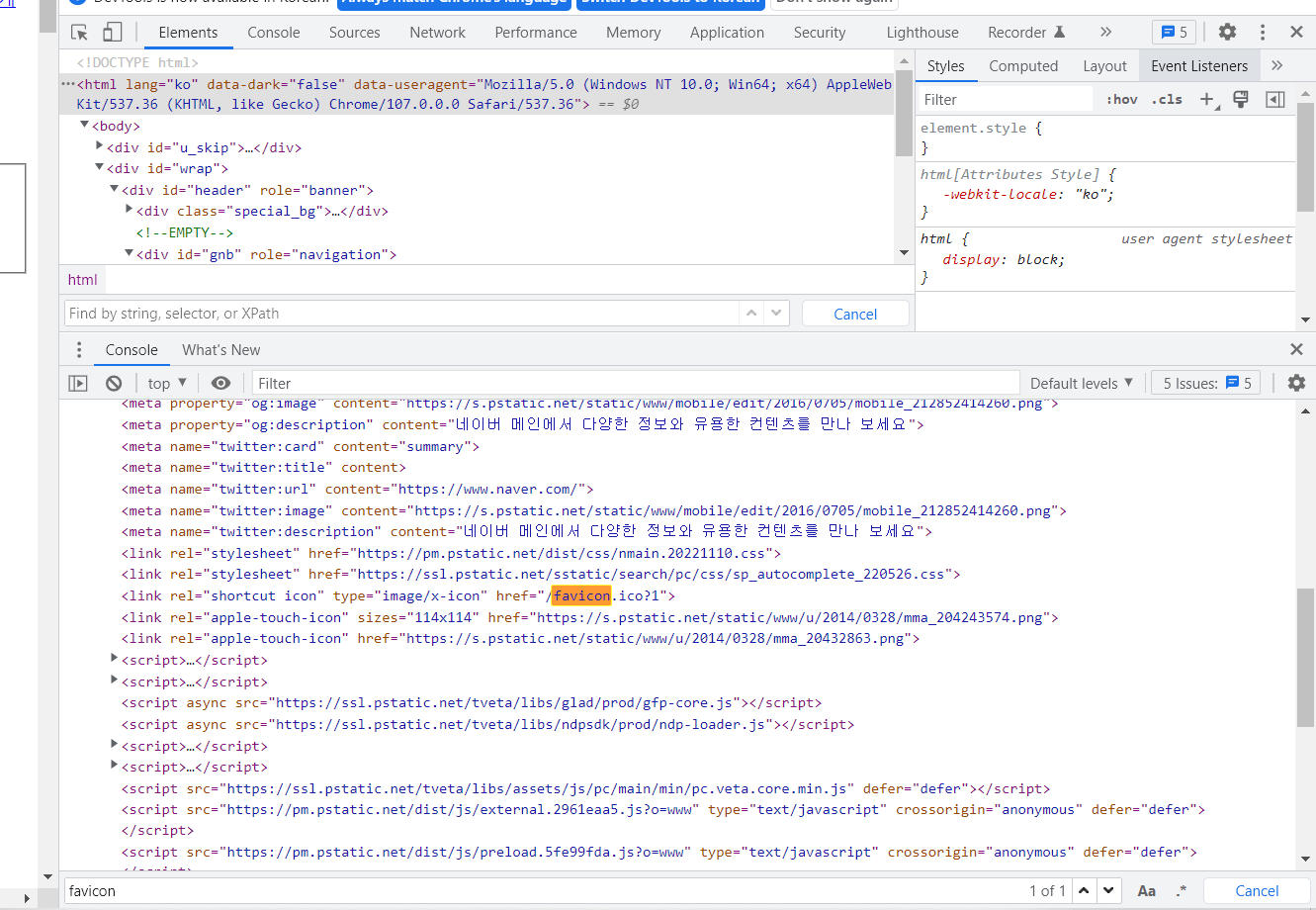Click the console output vertical scrollbar thumb

point(1305,657)
